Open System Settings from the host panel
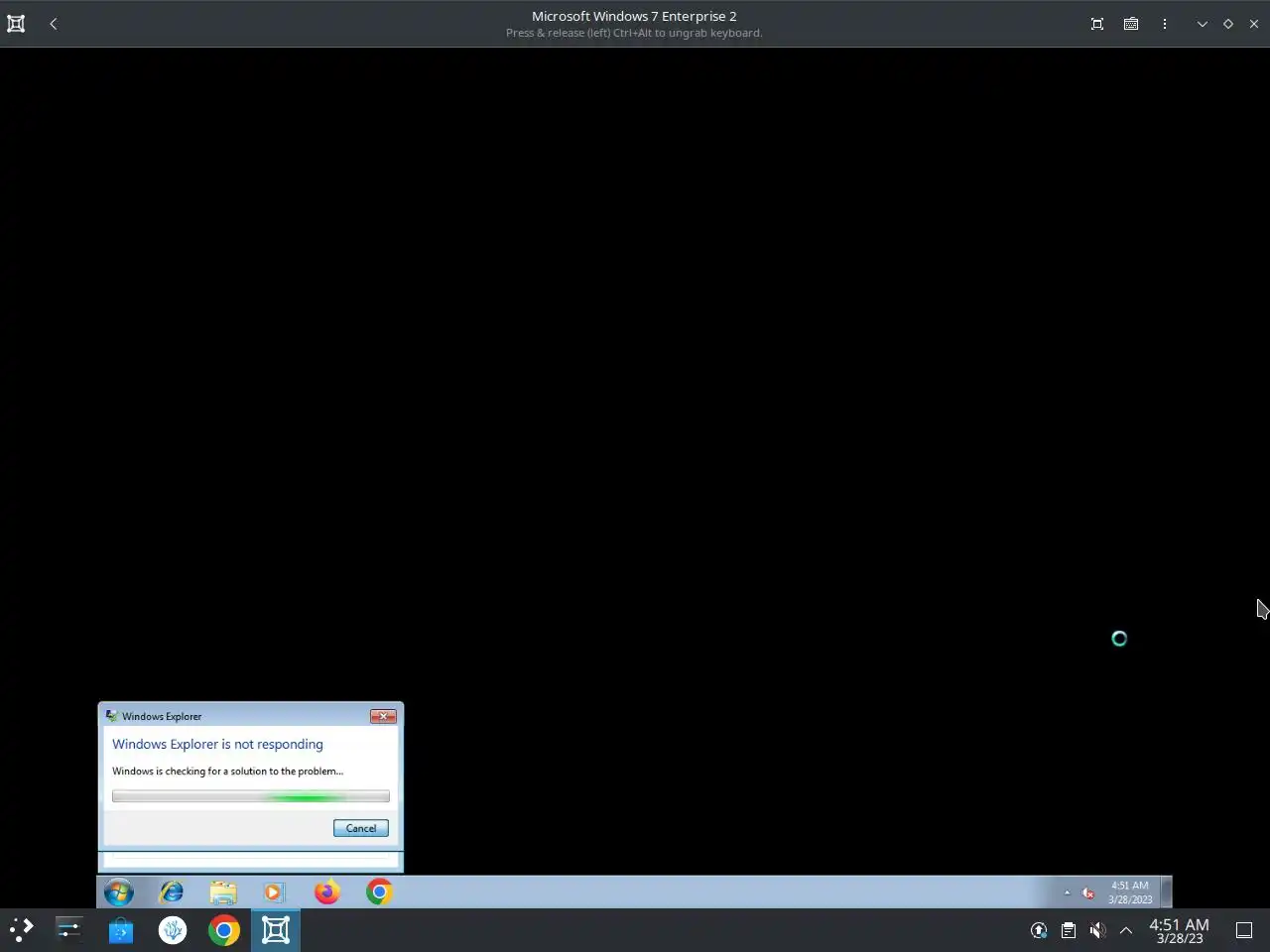Viewport: 1270px width, 952px height. [68, 930]
